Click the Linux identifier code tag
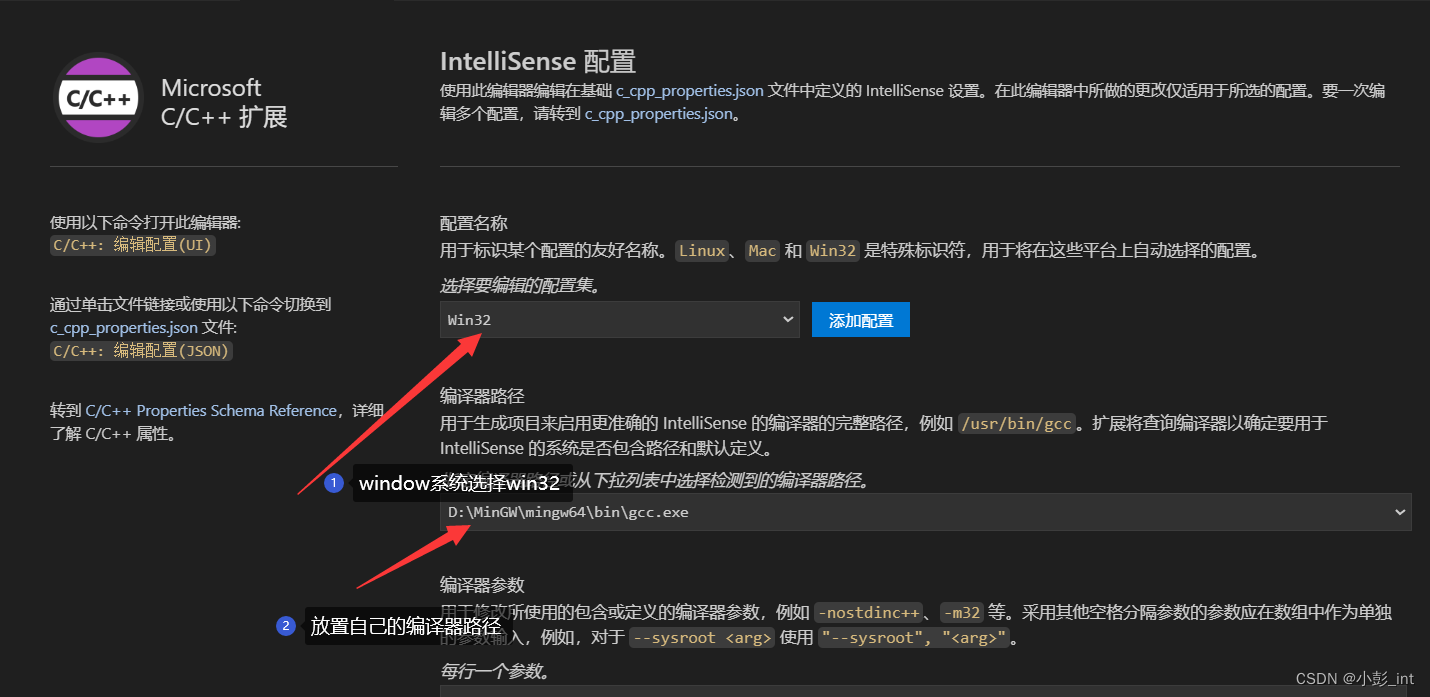This screenshot has height=697, width=1430. (702, 251)
